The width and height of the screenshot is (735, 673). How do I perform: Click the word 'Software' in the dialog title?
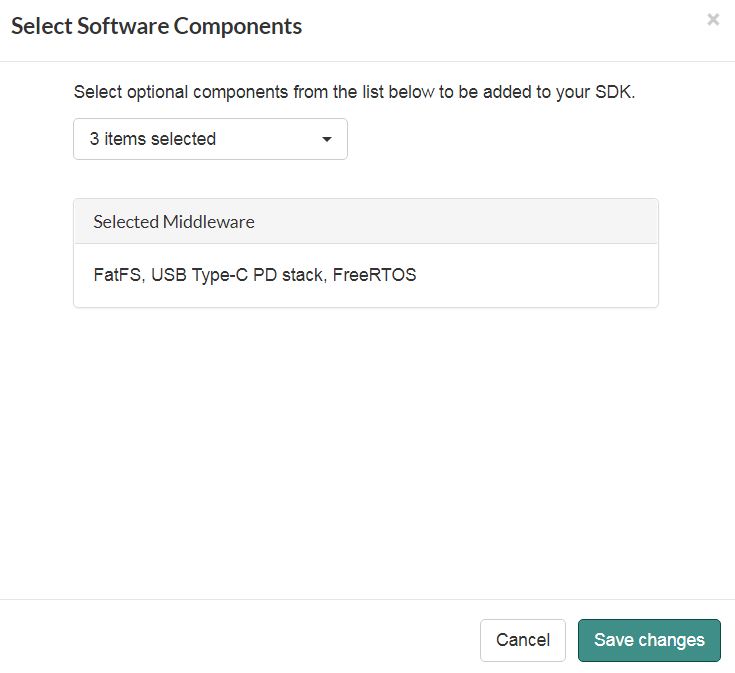click(x=123, y=27)
